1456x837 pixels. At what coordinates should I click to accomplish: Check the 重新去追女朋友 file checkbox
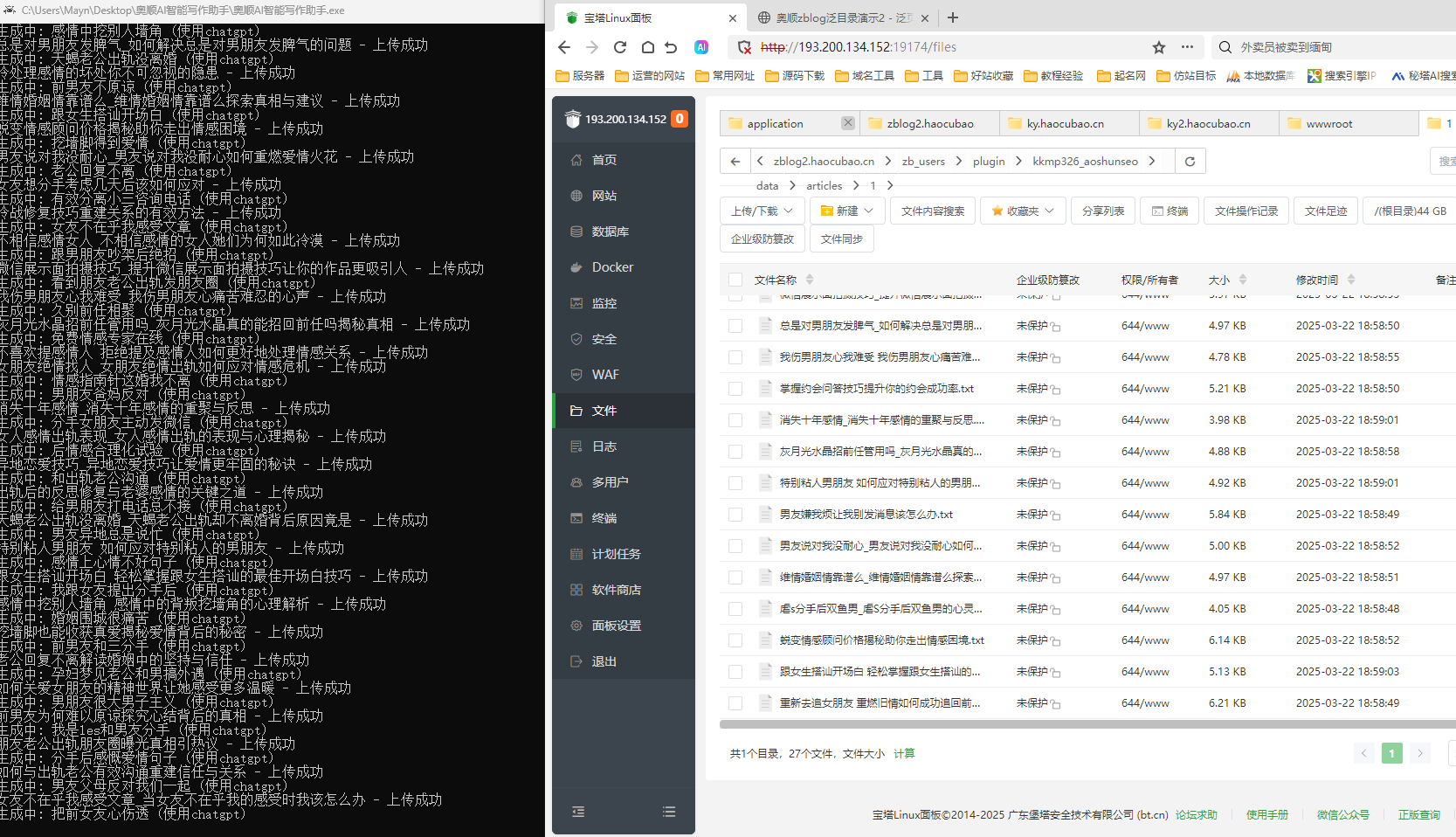point(735,703)
